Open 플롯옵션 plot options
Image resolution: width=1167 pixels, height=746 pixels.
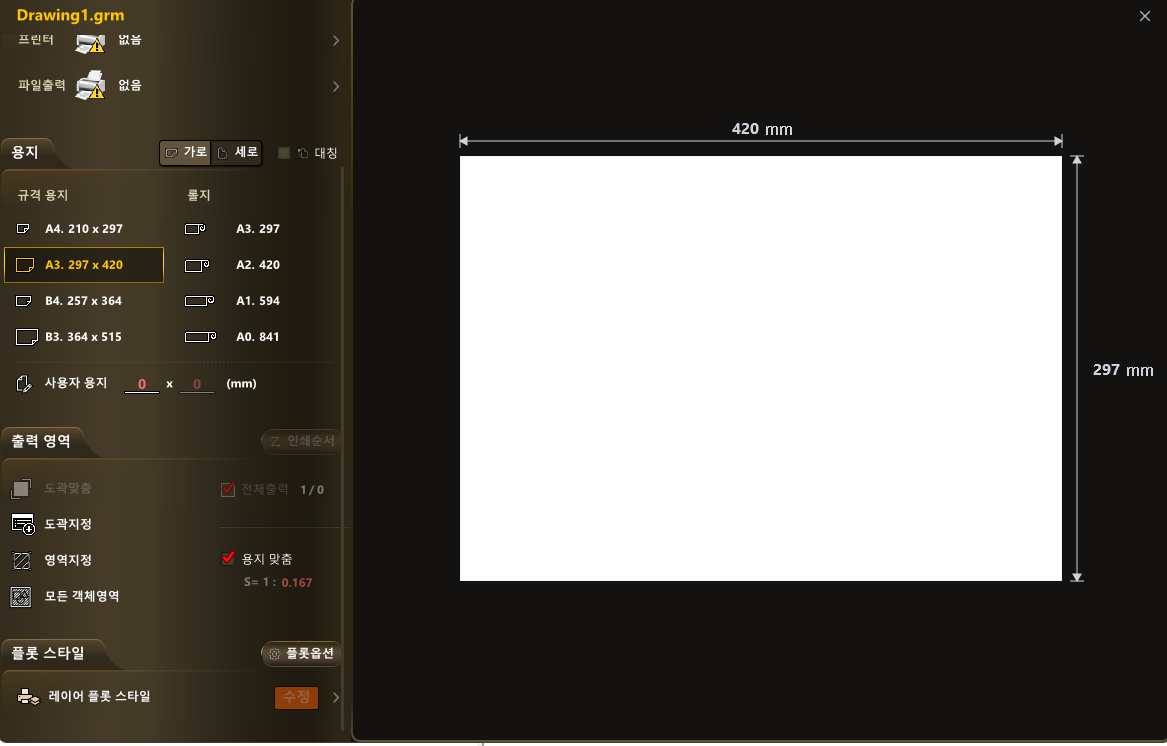(302, 654)
